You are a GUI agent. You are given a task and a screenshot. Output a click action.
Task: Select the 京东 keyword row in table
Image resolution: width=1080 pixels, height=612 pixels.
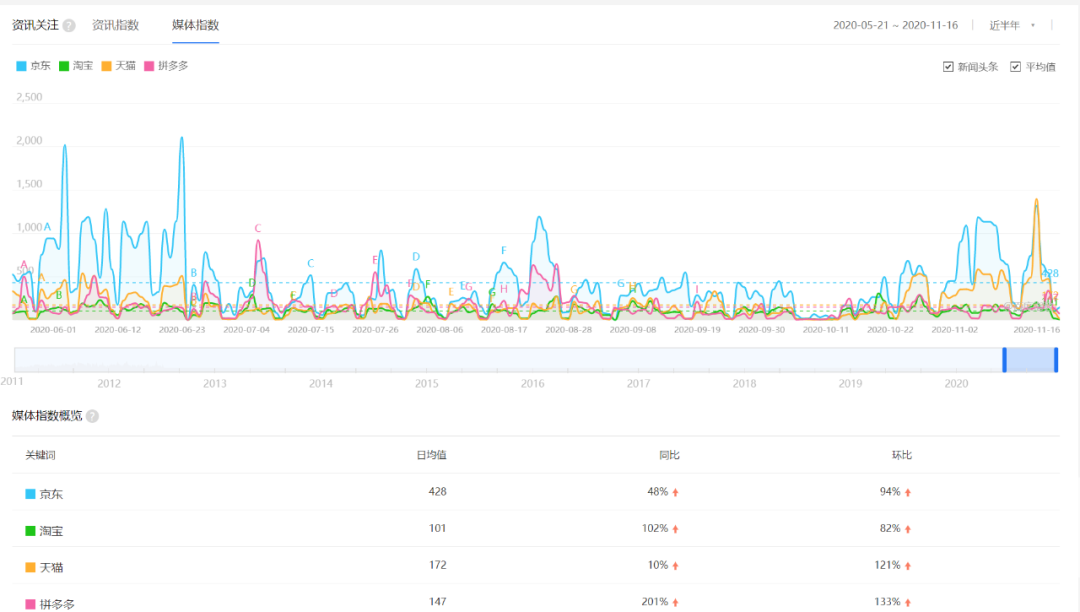536,492
